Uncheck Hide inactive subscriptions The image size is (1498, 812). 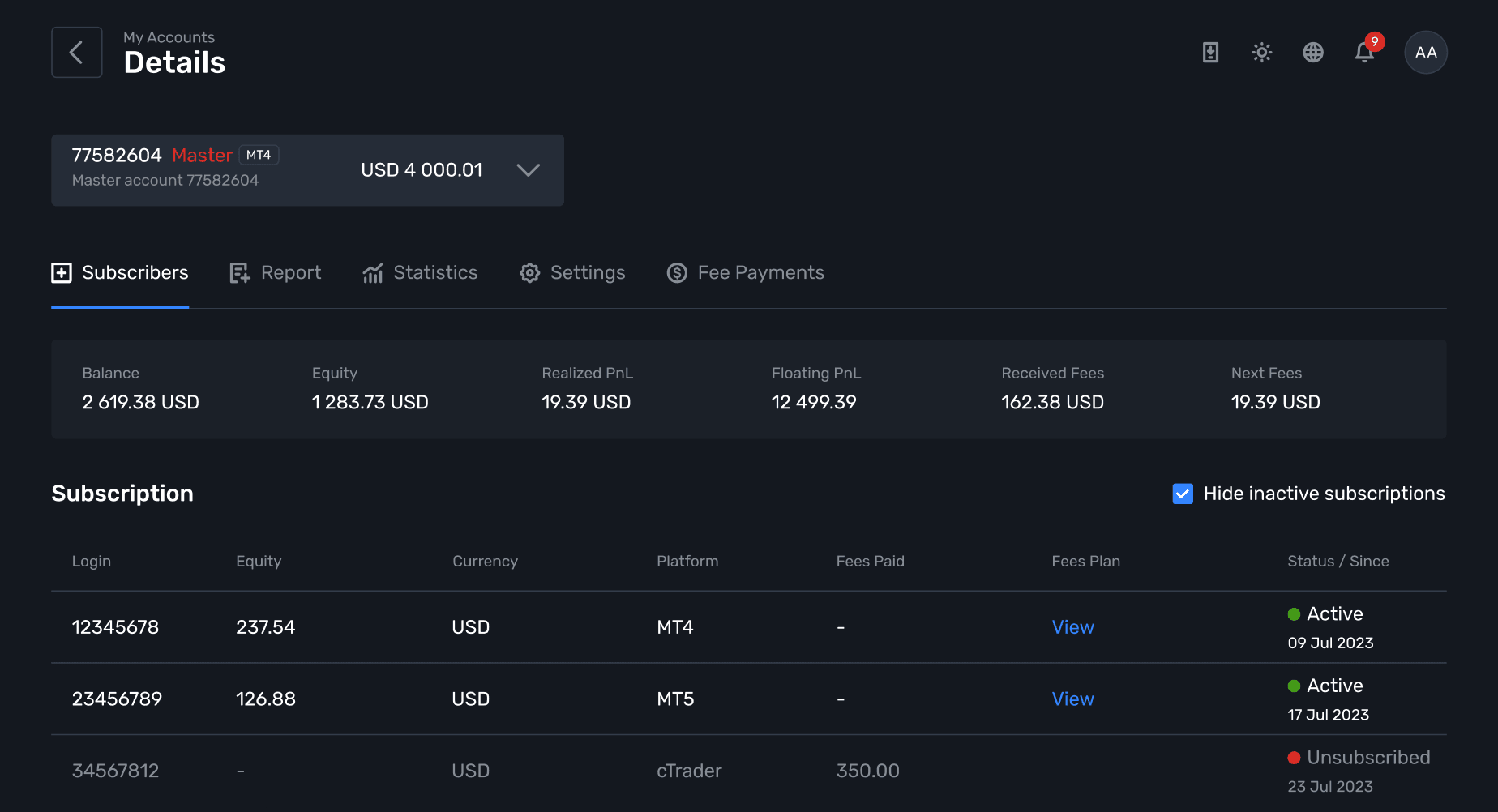[x=1183, y=494]
